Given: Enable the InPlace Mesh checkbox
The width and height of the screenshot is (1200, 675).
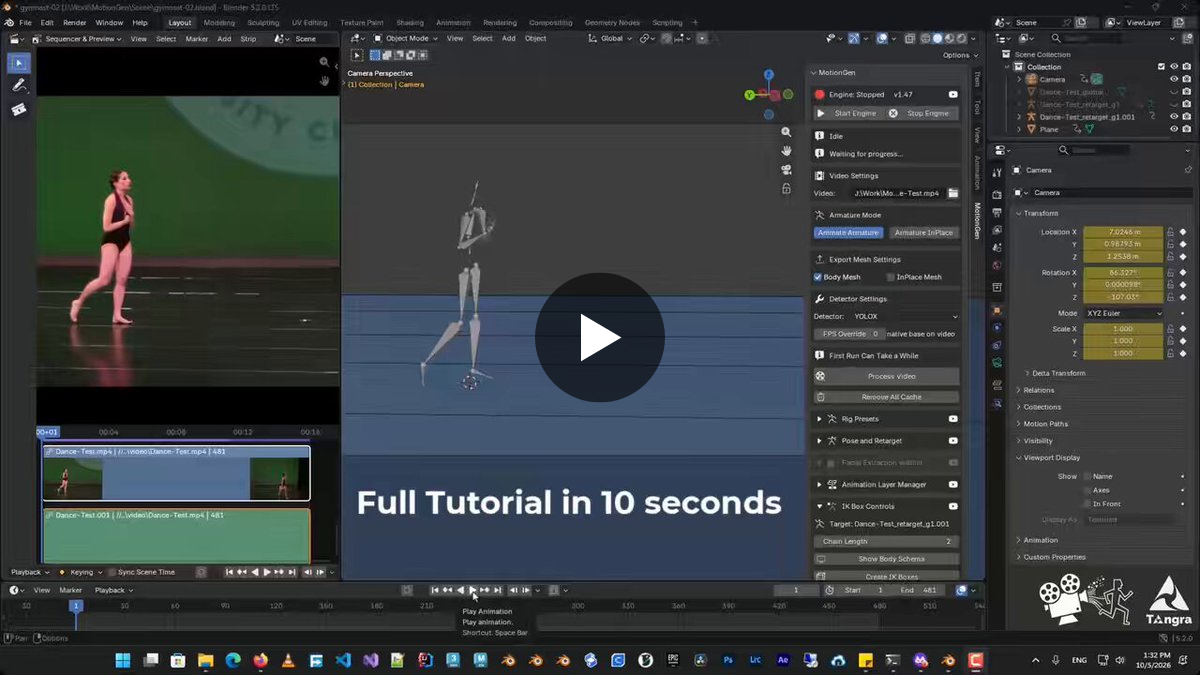Looking at the screenshot, I should [x=890, y=277].
